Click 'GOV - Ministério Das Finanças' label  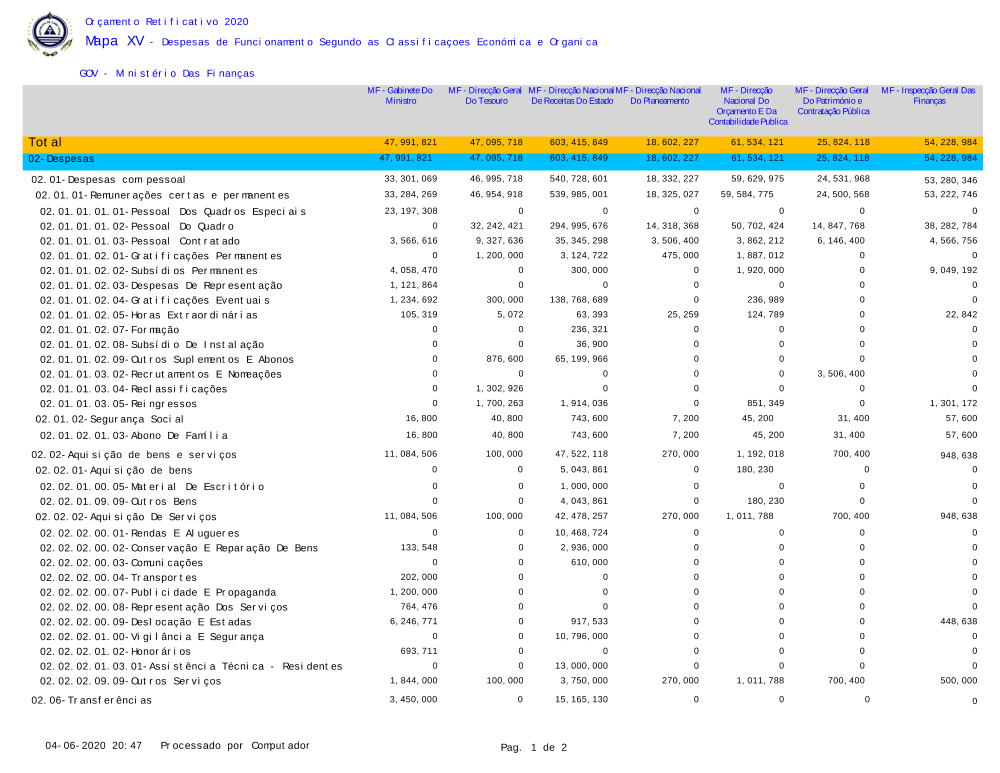167,73
